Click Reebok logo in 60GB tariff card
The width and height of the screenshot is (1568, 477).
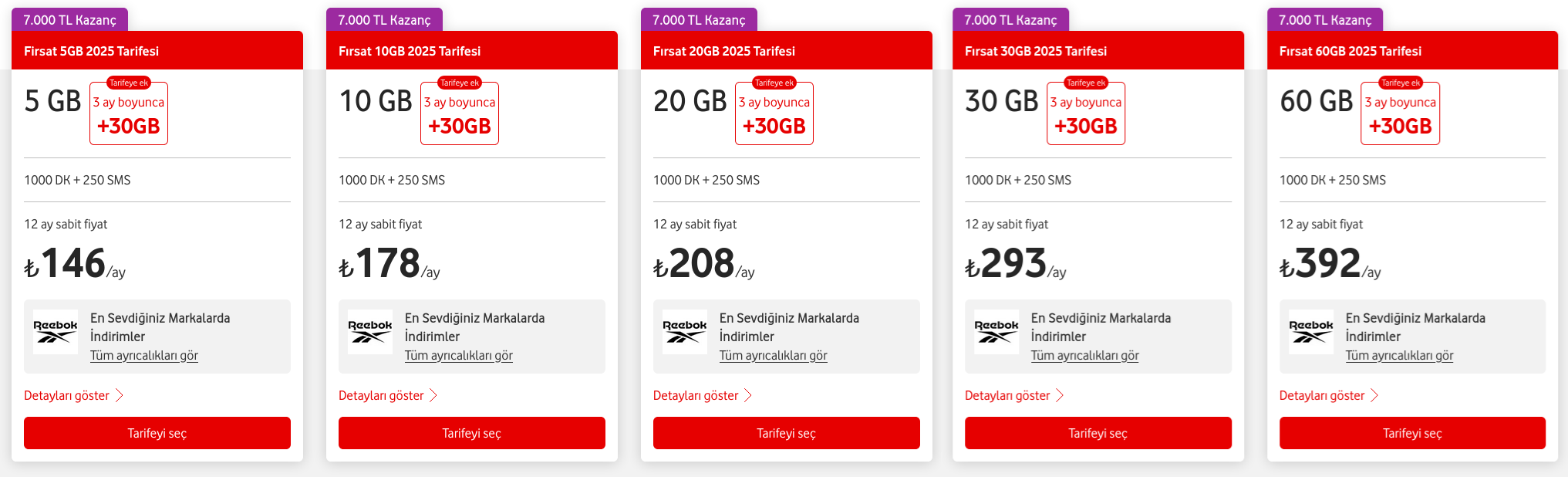pos(1311,332)
